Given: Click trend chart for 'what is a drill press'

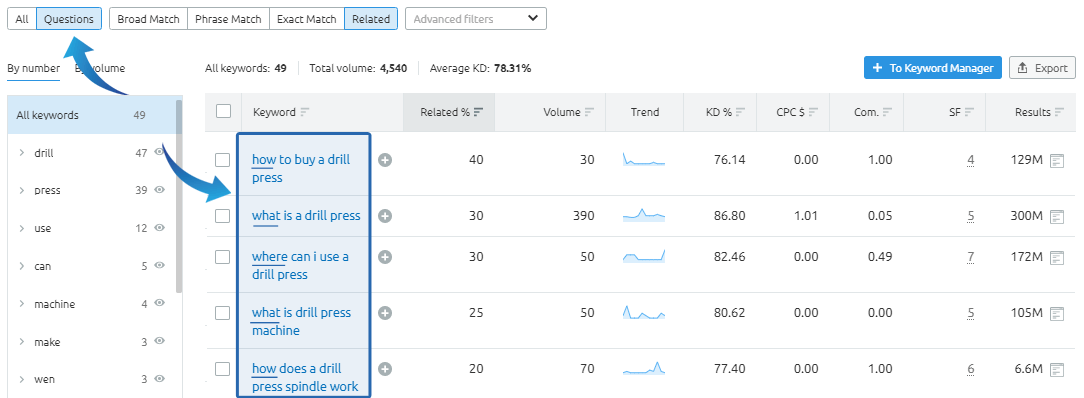Looking at the screenshot, I should point(644,215).
